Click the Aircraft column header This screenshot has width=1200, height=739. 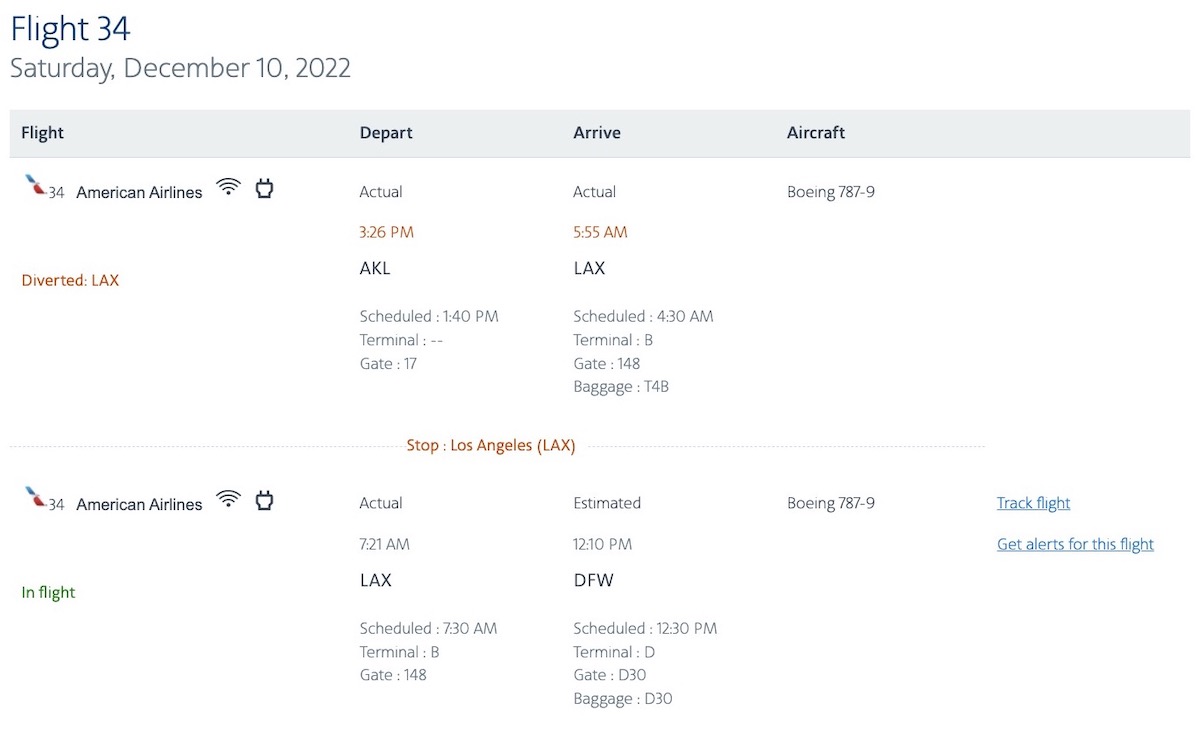click(816, 132)
